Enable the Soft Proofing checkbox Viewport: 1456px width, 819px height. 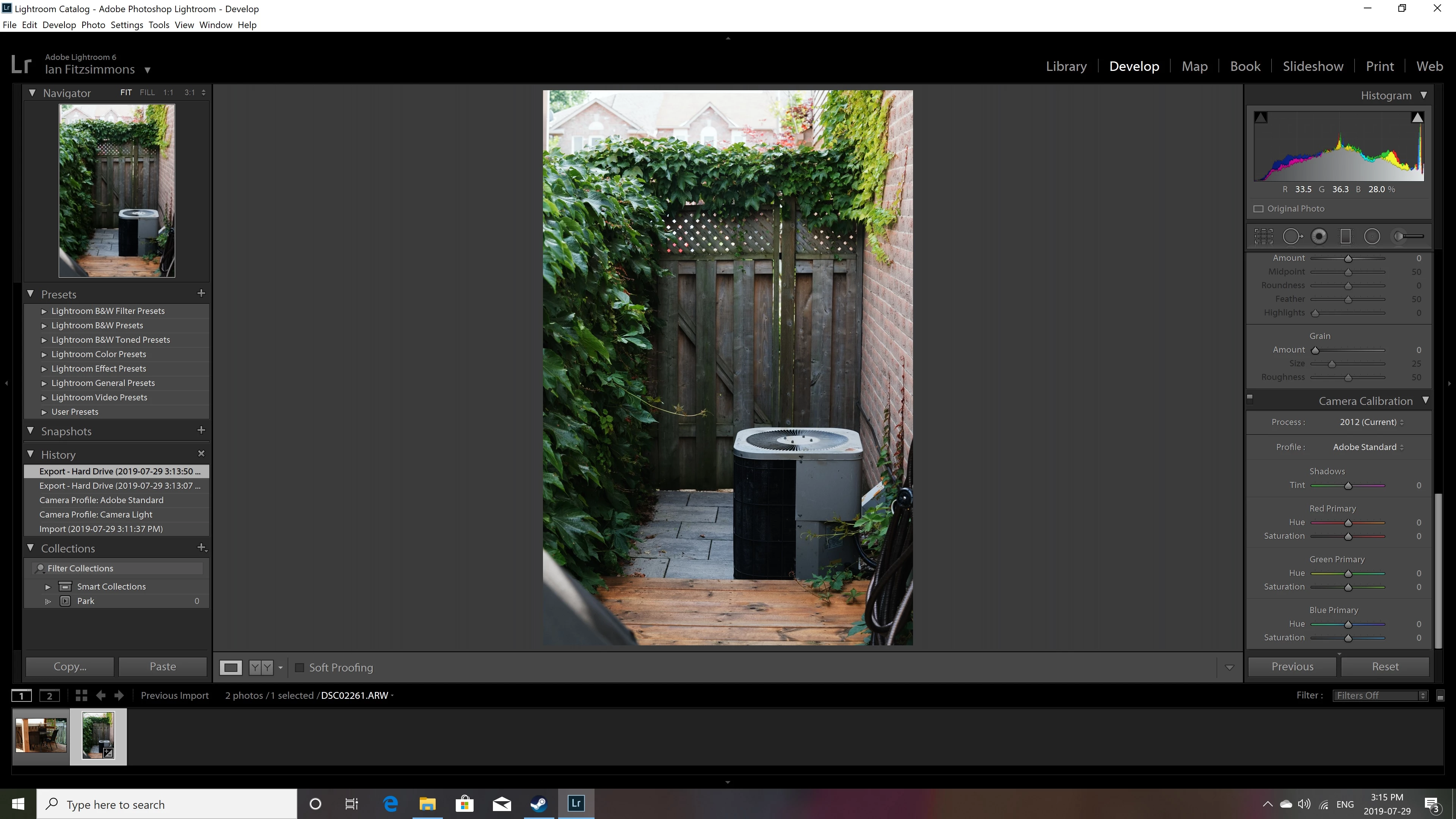(x=300, y=667)
